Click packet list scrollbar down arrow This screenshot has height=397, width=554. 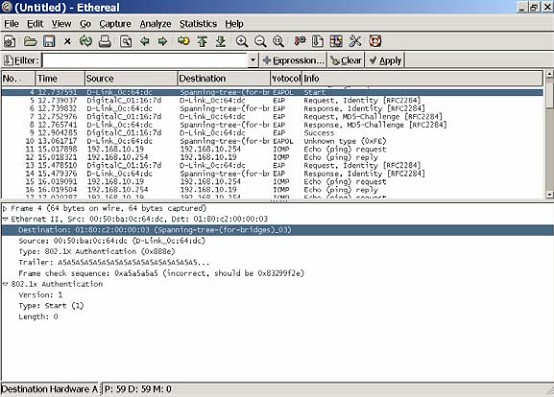[549, 194]
